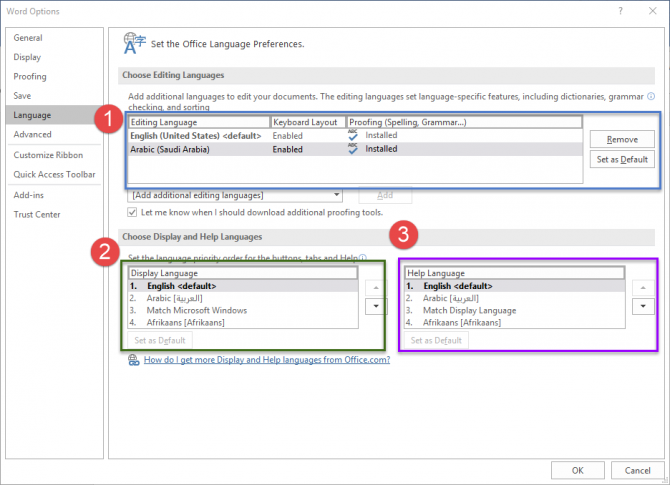Select Afrikaans in Display Language list
Screen dimensions: 670x485
coord(243,322)
